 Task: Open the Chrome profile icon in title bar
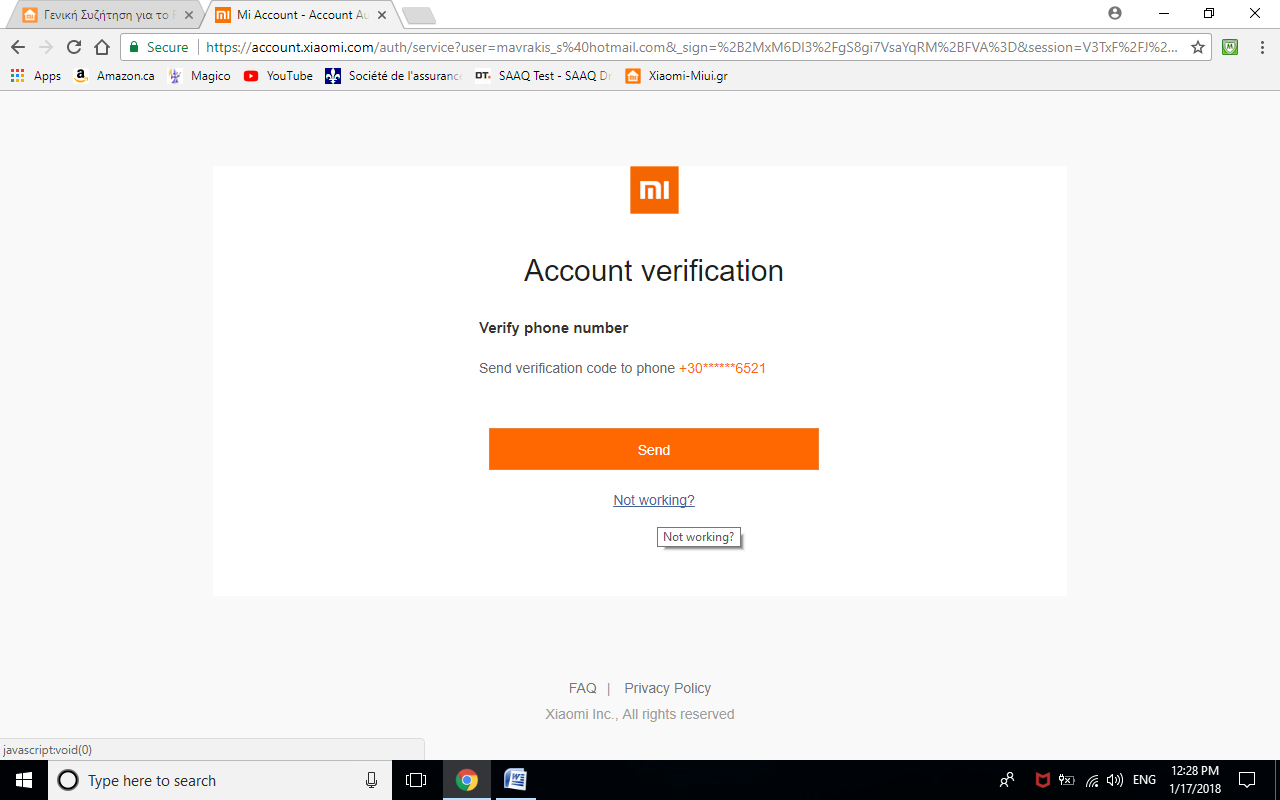(x=1115, y=13)
